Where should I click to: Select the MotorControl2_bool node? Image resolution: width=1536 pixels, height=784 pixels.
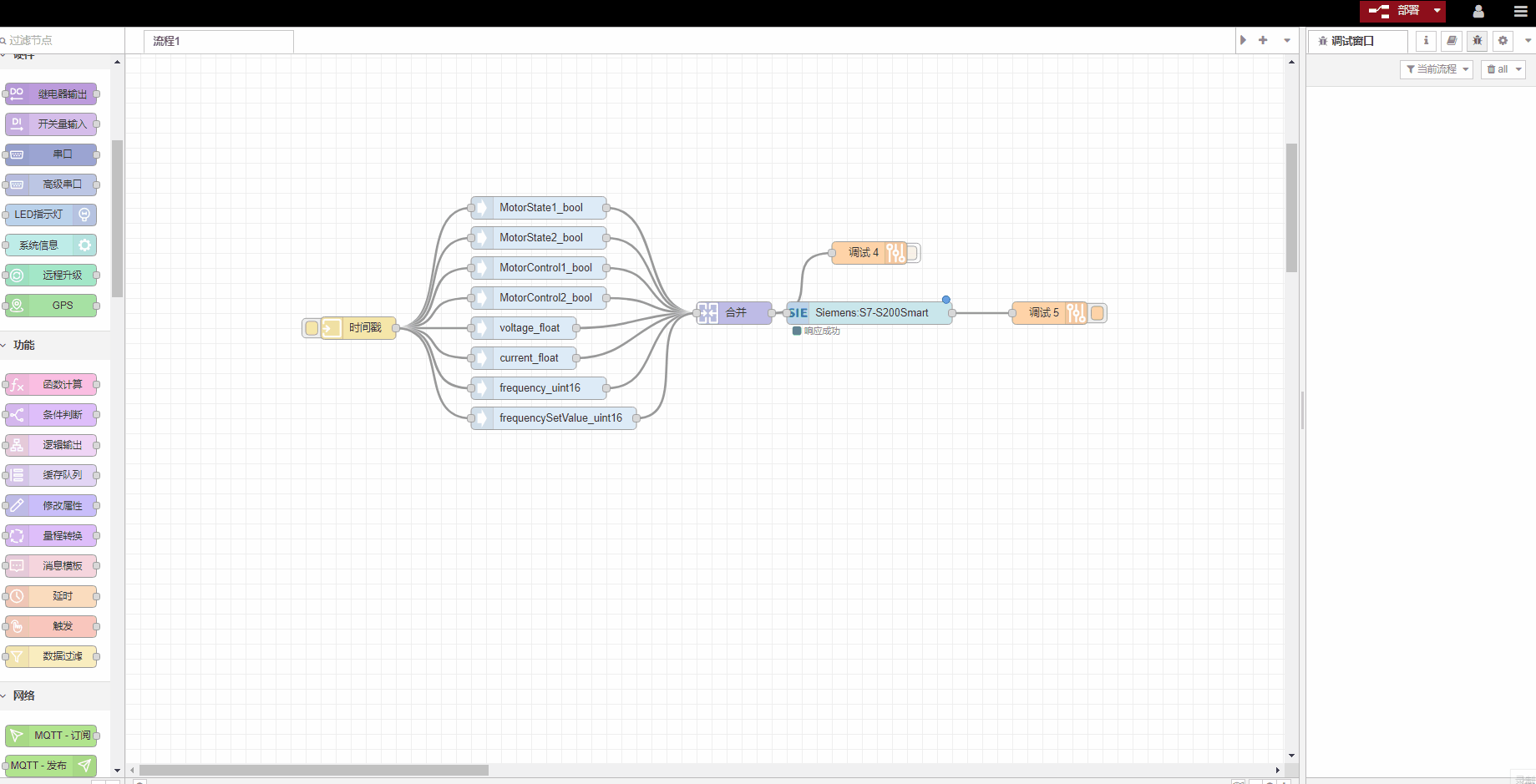coord(539,298)
